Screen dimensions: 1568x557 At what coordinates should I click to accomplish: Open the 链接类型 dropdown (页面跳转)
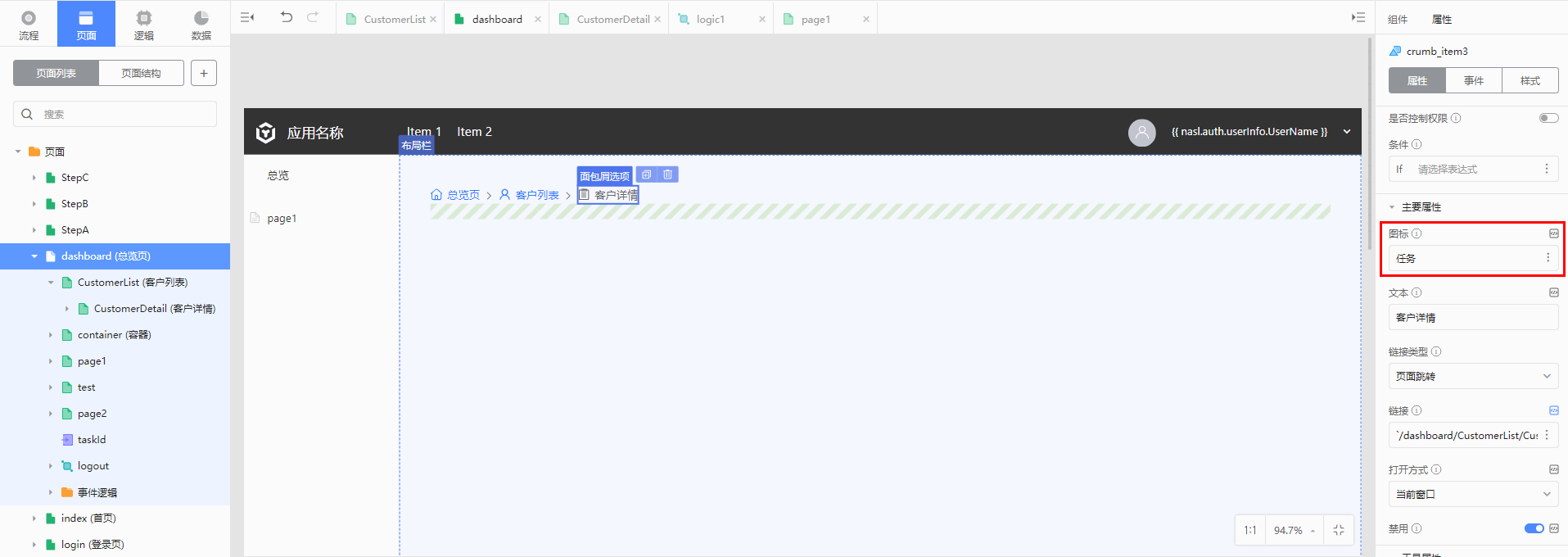click(x=1473, y=376)
